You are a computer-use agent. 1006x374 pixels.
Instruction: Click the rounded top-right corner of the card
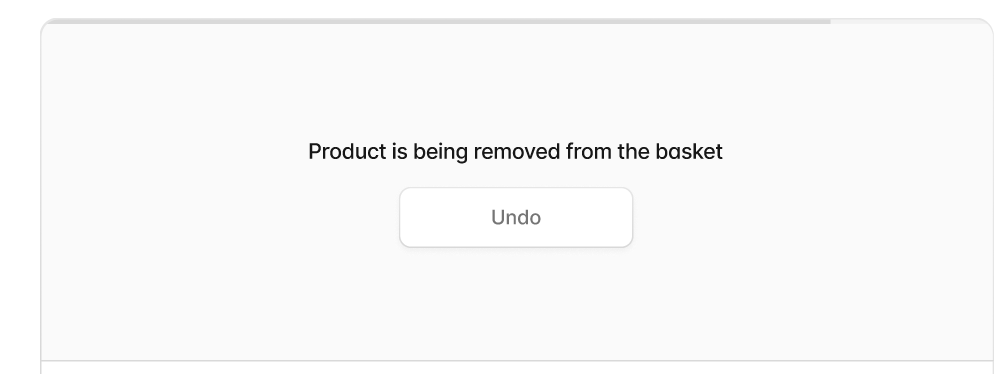(985, 26)
